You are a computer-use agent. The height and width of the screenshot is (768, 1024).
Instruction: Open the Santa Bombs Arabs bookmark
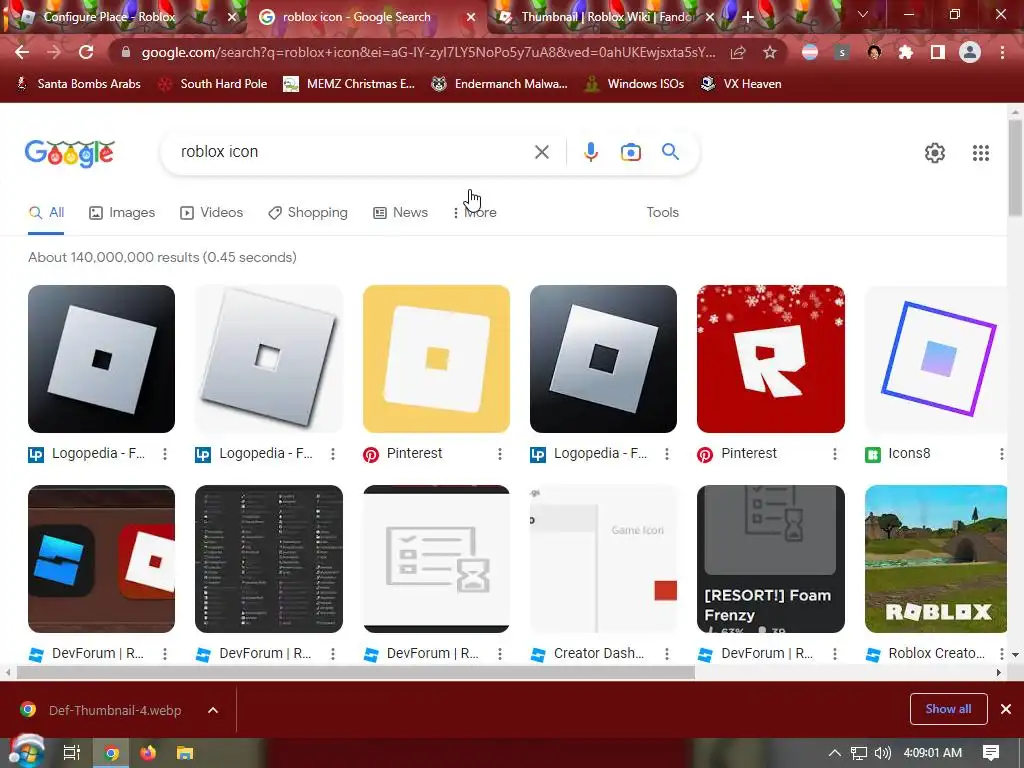coord(78,84)
